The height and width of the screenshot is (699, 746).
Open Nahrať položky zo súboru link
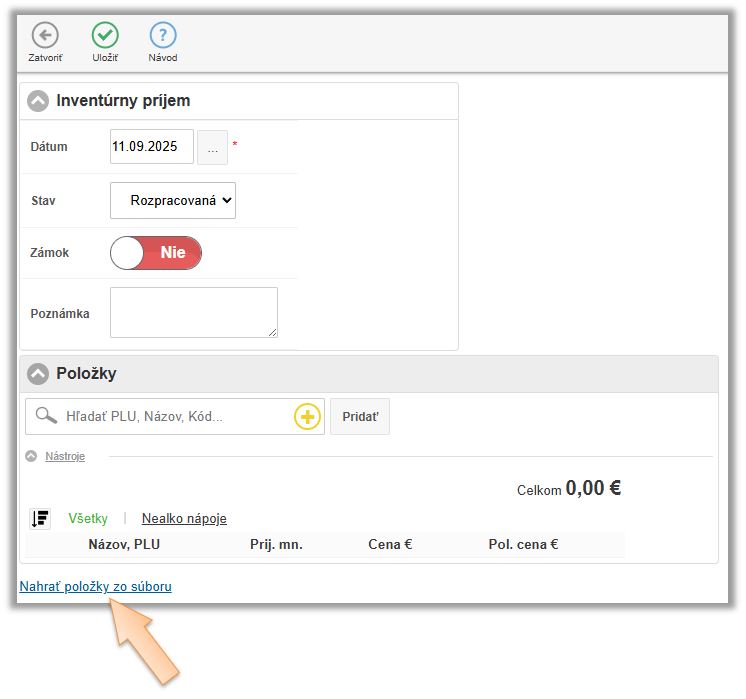[x=95, y=587]
